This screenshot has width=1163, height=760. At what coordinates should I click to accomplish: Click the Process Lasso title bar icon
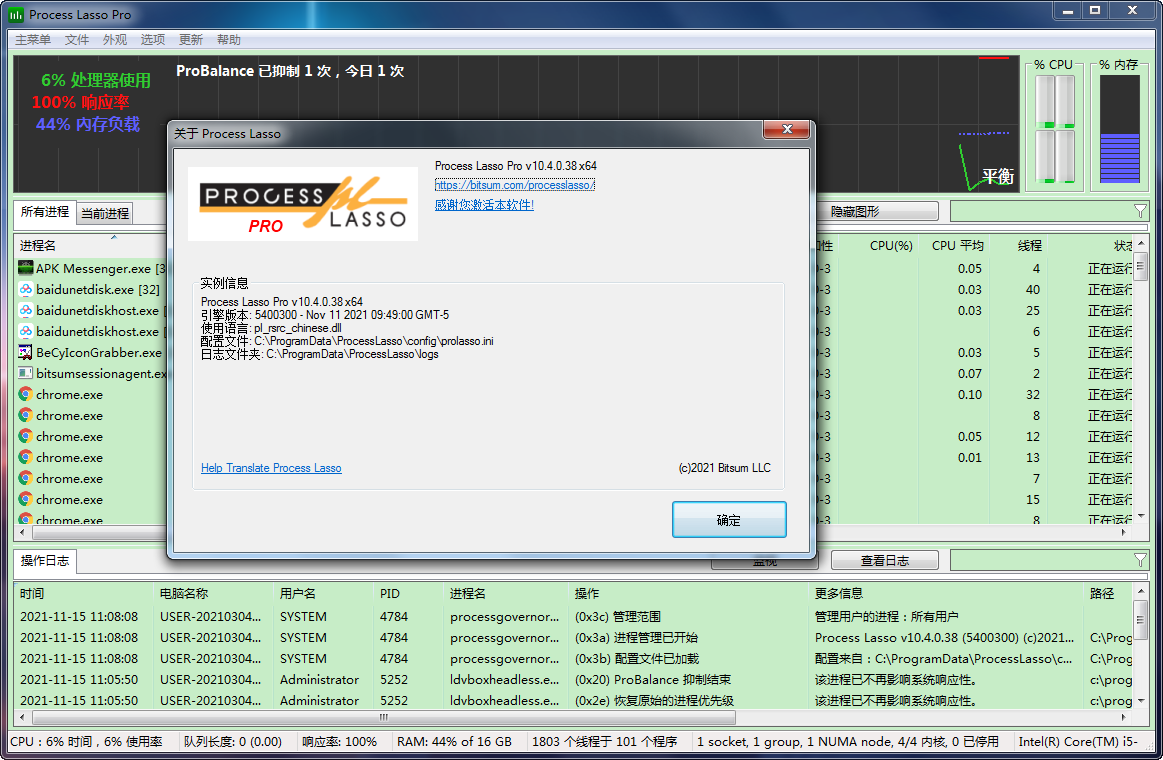tap(16, 14)
